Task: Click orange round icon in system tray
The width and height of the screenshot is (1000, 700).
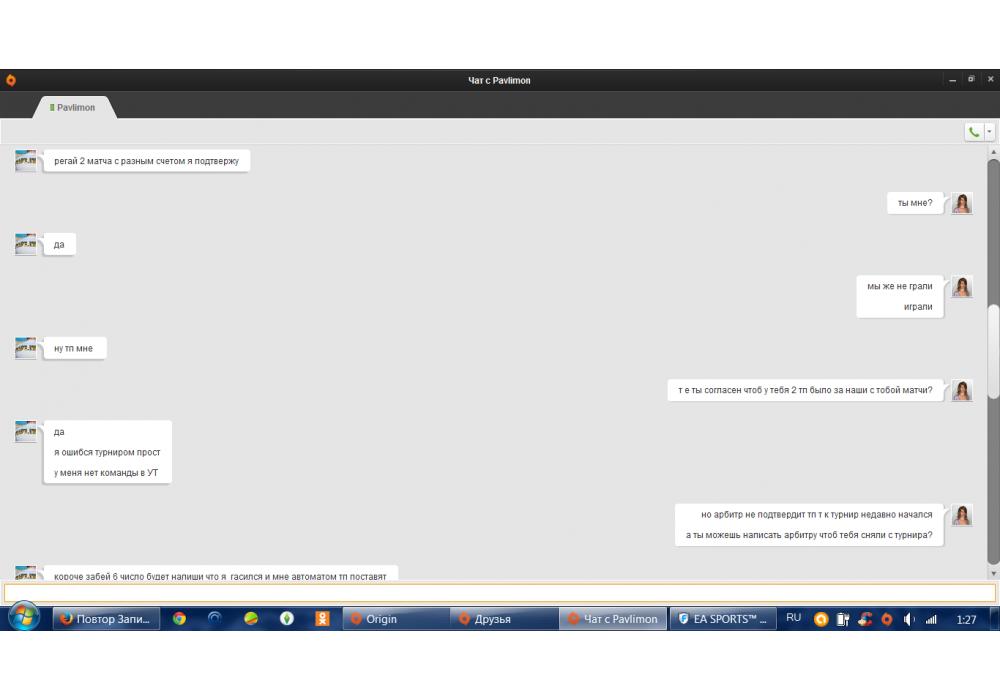Action: pos(821,619)
